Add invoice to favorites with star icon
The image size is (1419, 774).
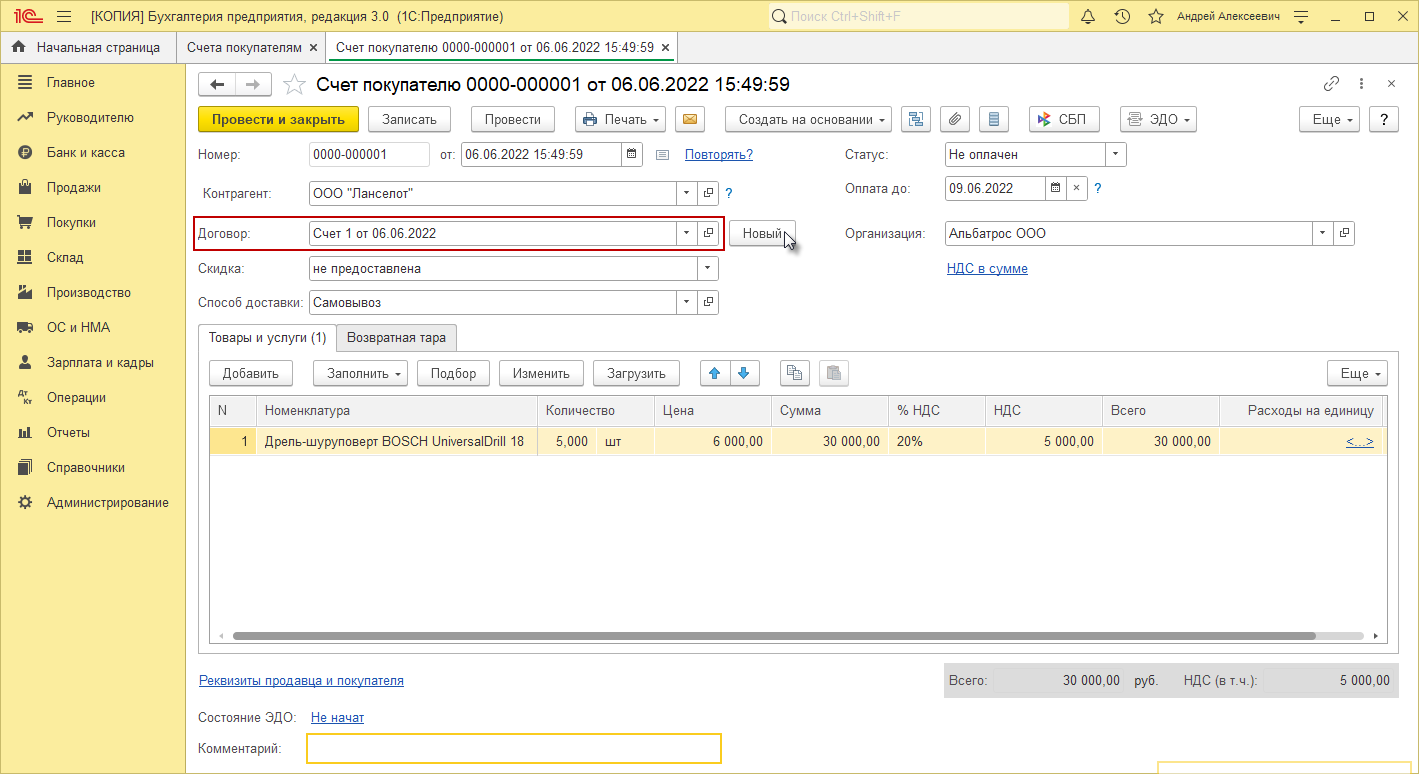(x=294, y=84)
